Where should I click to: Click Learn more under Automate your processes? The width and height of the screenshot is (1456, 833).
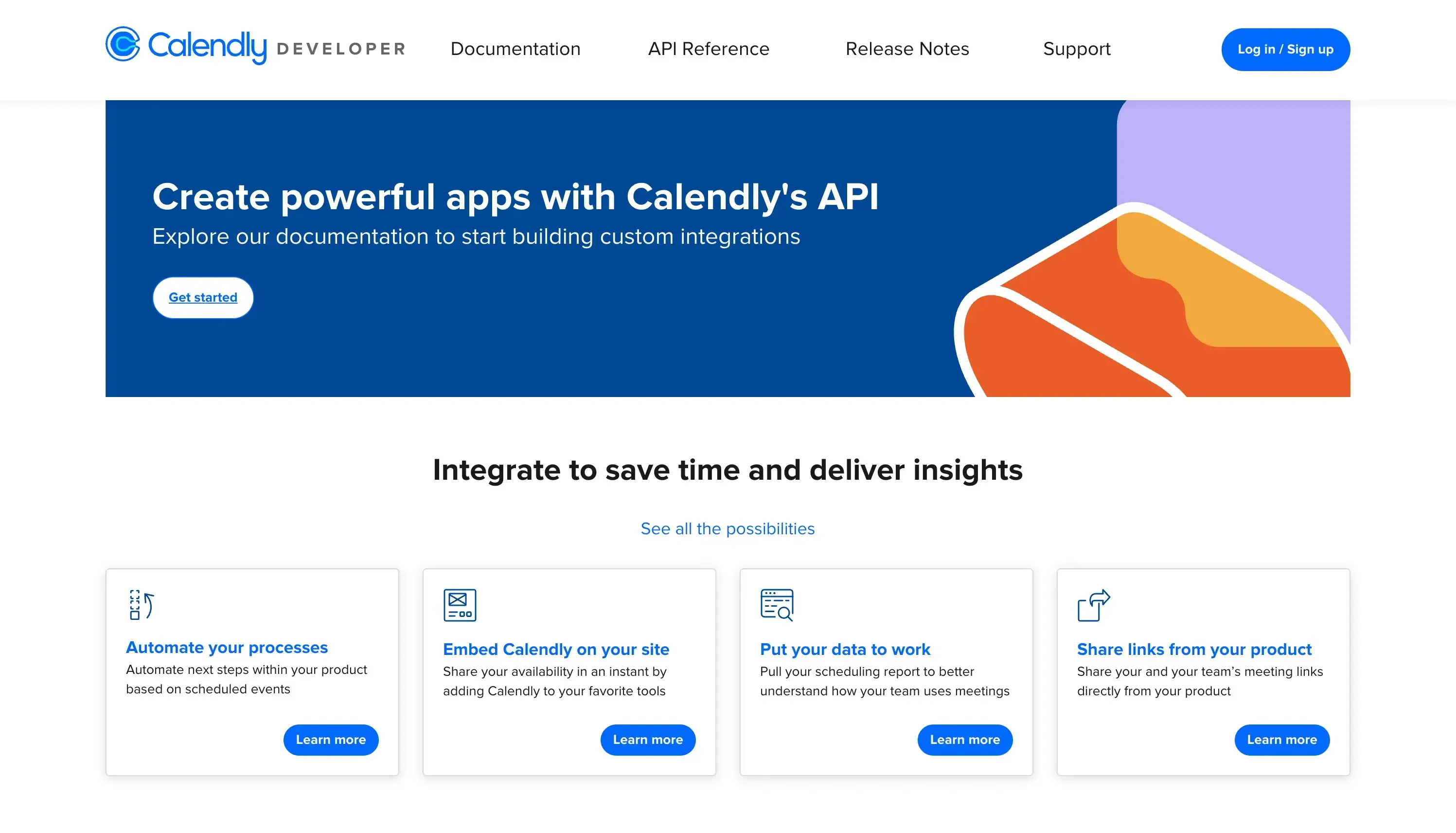tap(330, 740)
